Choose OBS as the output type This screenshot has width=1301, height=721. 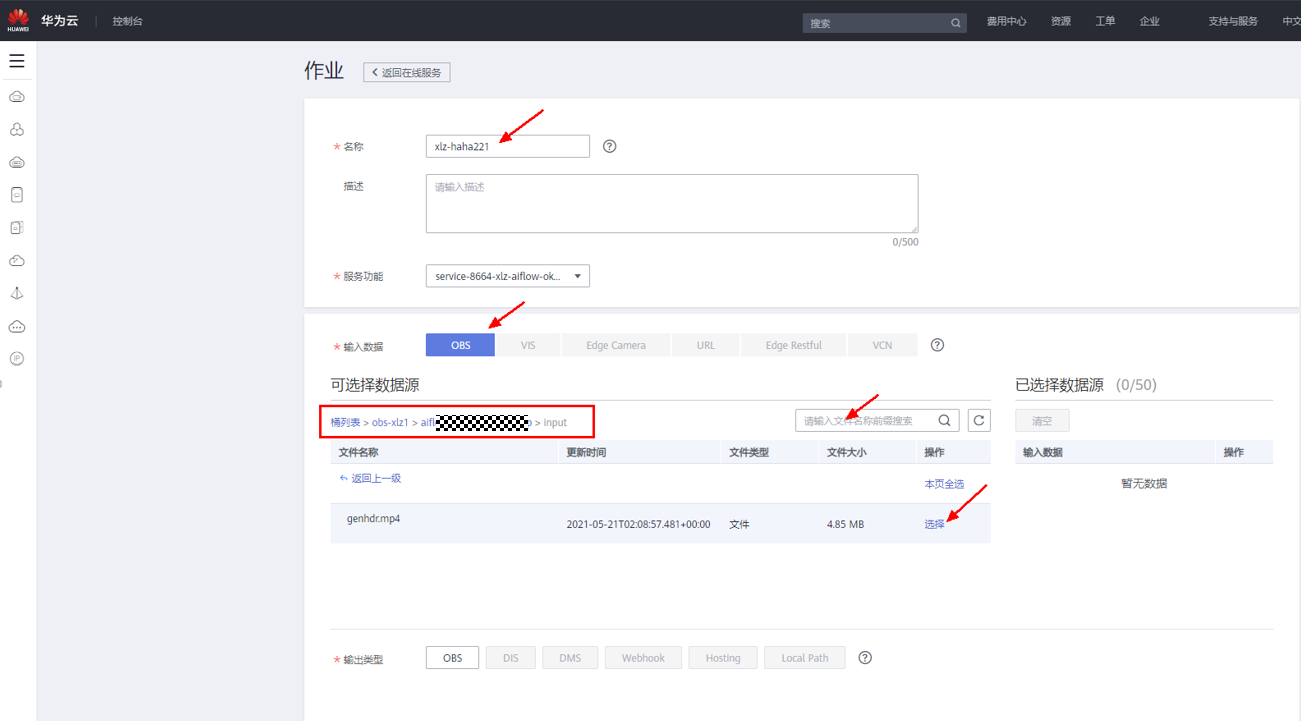point(453,658)
